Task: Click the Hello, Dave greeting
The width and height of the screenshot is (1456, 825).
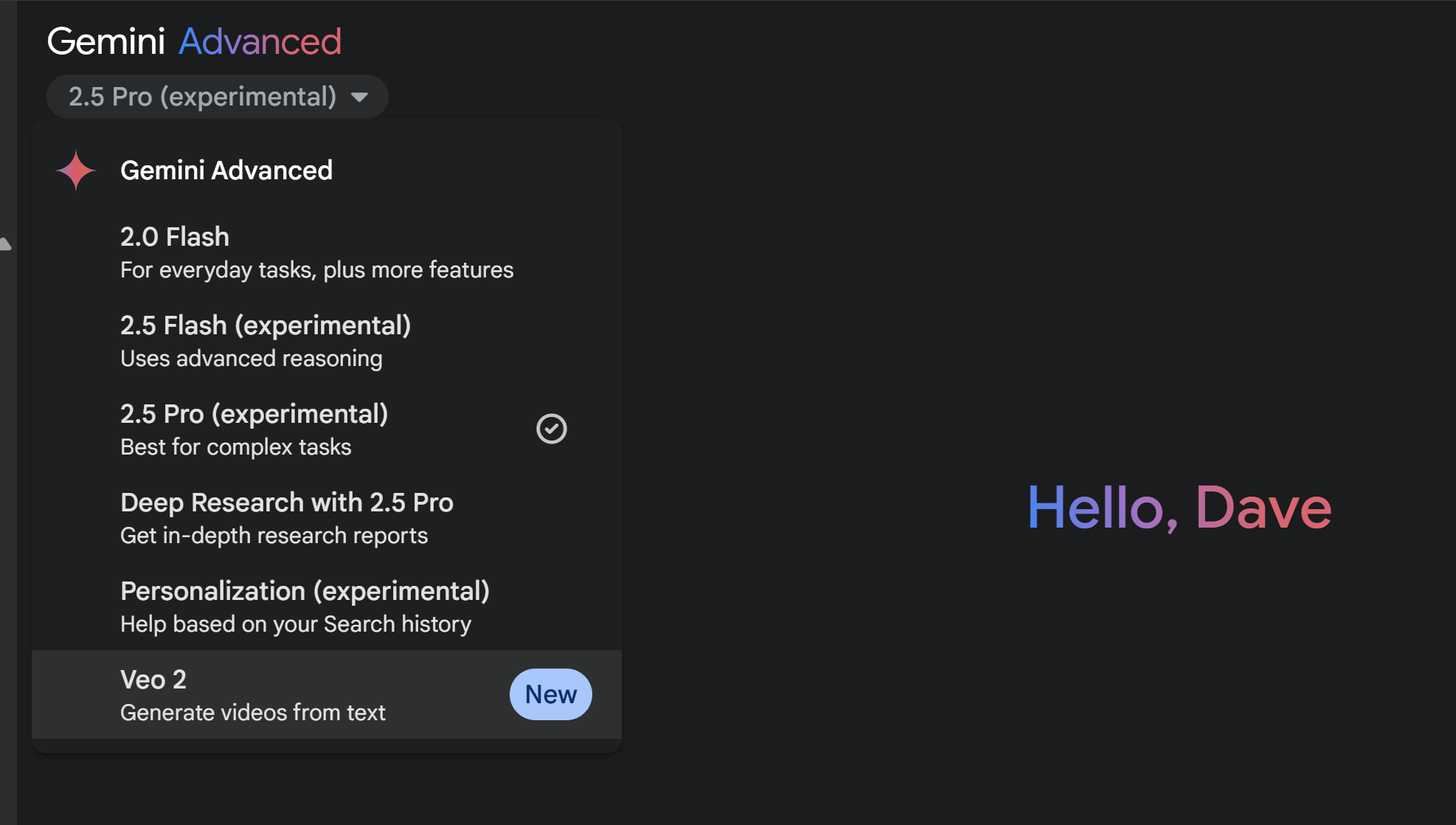Action: click(x=1179, y=508)
